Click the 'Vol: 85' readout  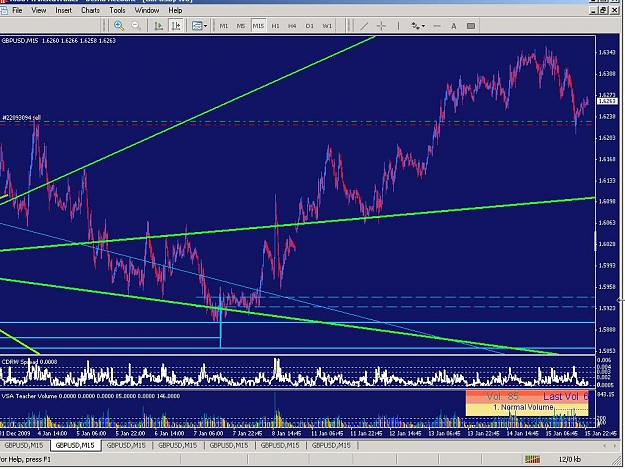coord(502,396)
